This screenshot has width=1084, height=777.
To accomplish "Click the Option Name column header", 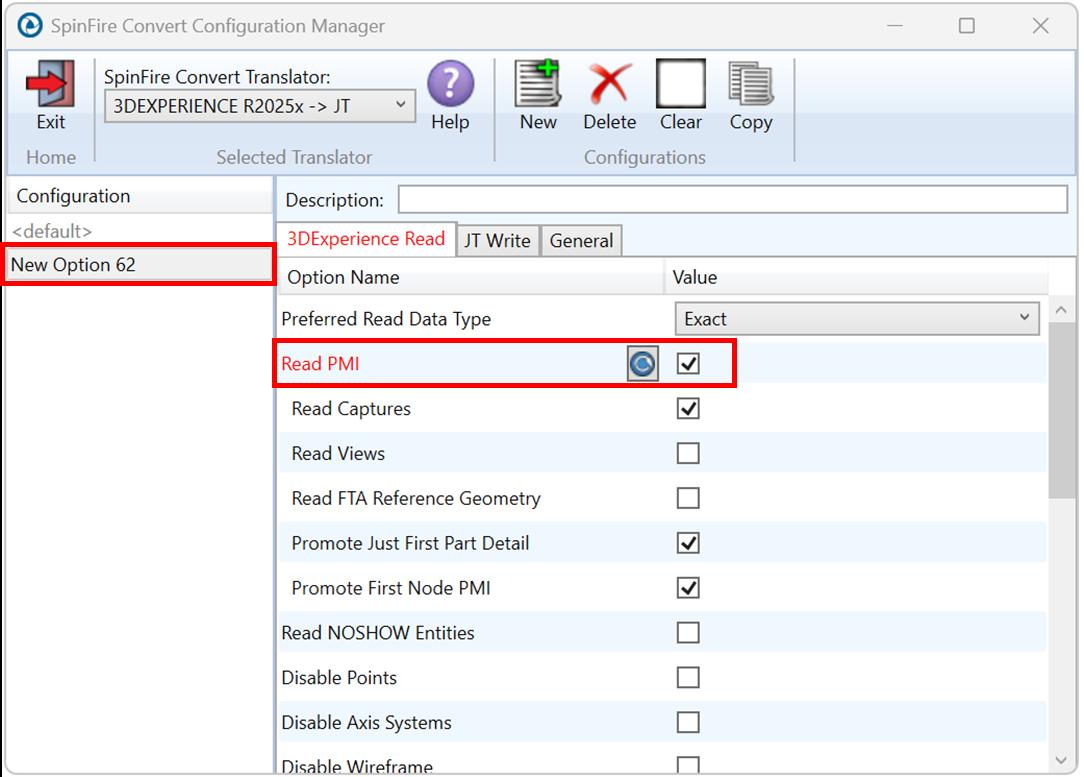I will (x=470, y=277).
